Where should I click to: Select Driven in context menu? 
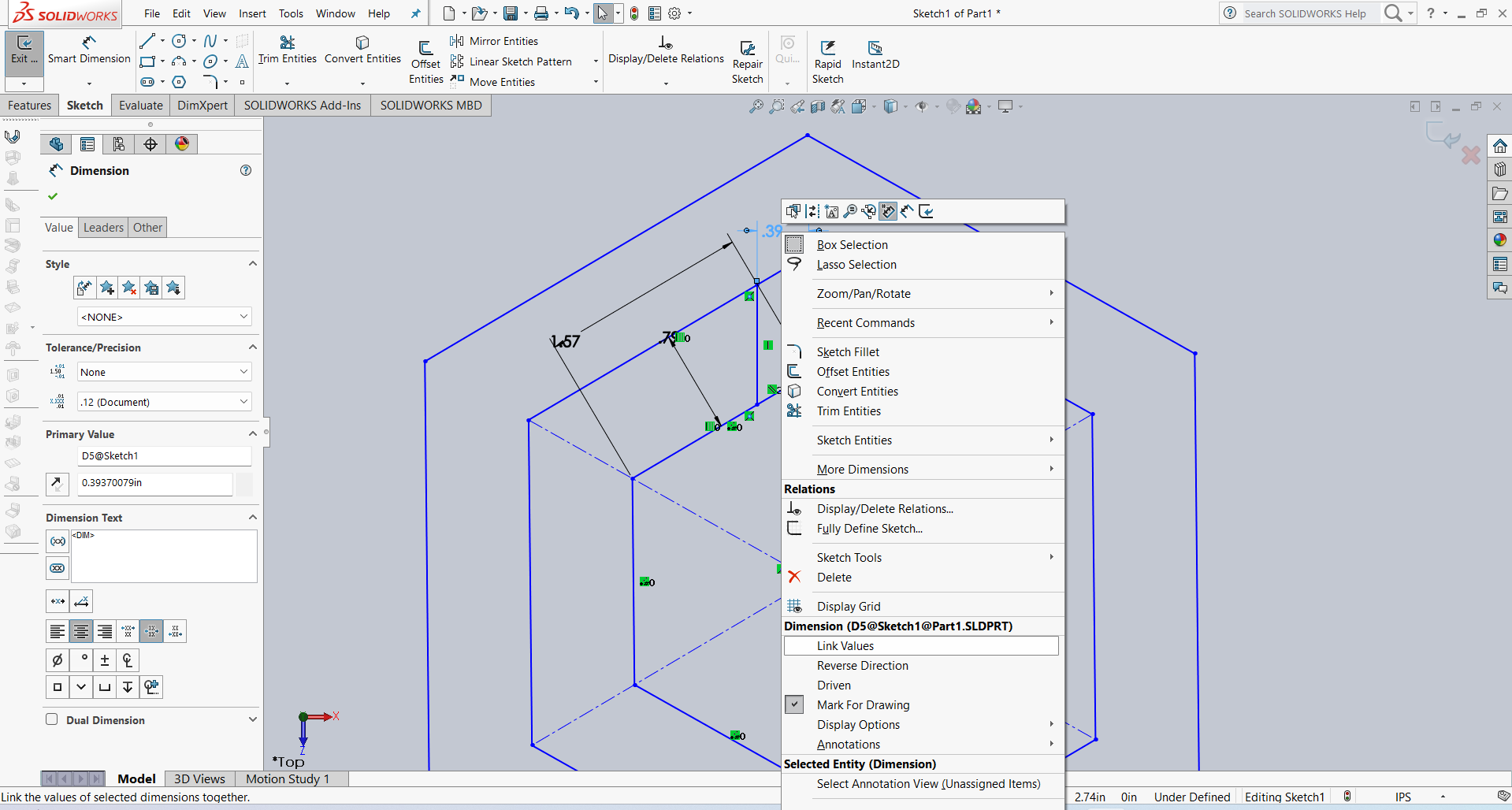pyautogui.click(x=923, y=686)
